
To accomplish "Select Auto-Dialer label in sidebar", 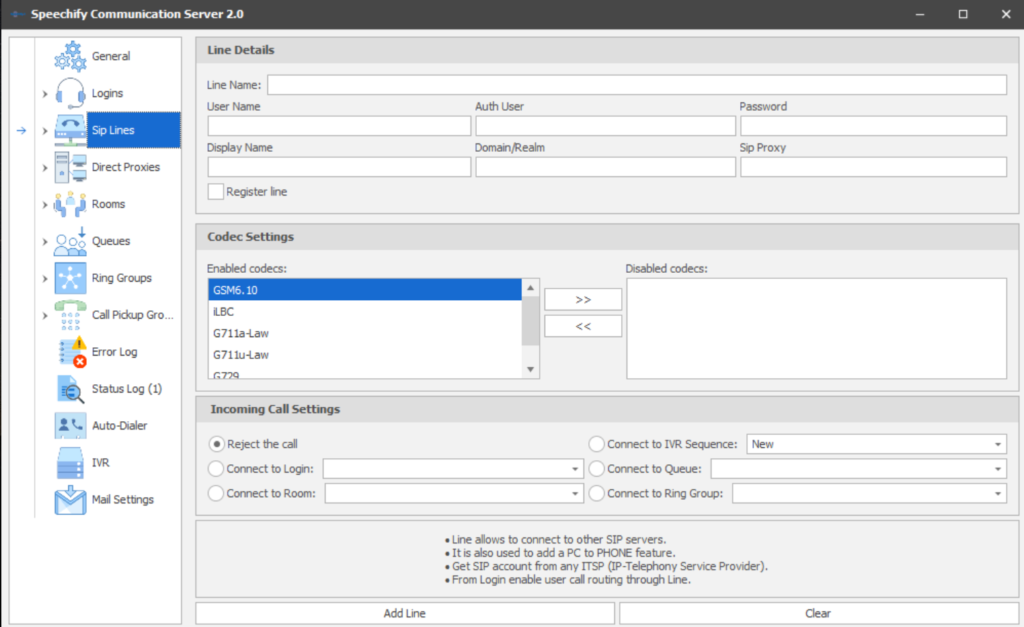I will point(120,425).
